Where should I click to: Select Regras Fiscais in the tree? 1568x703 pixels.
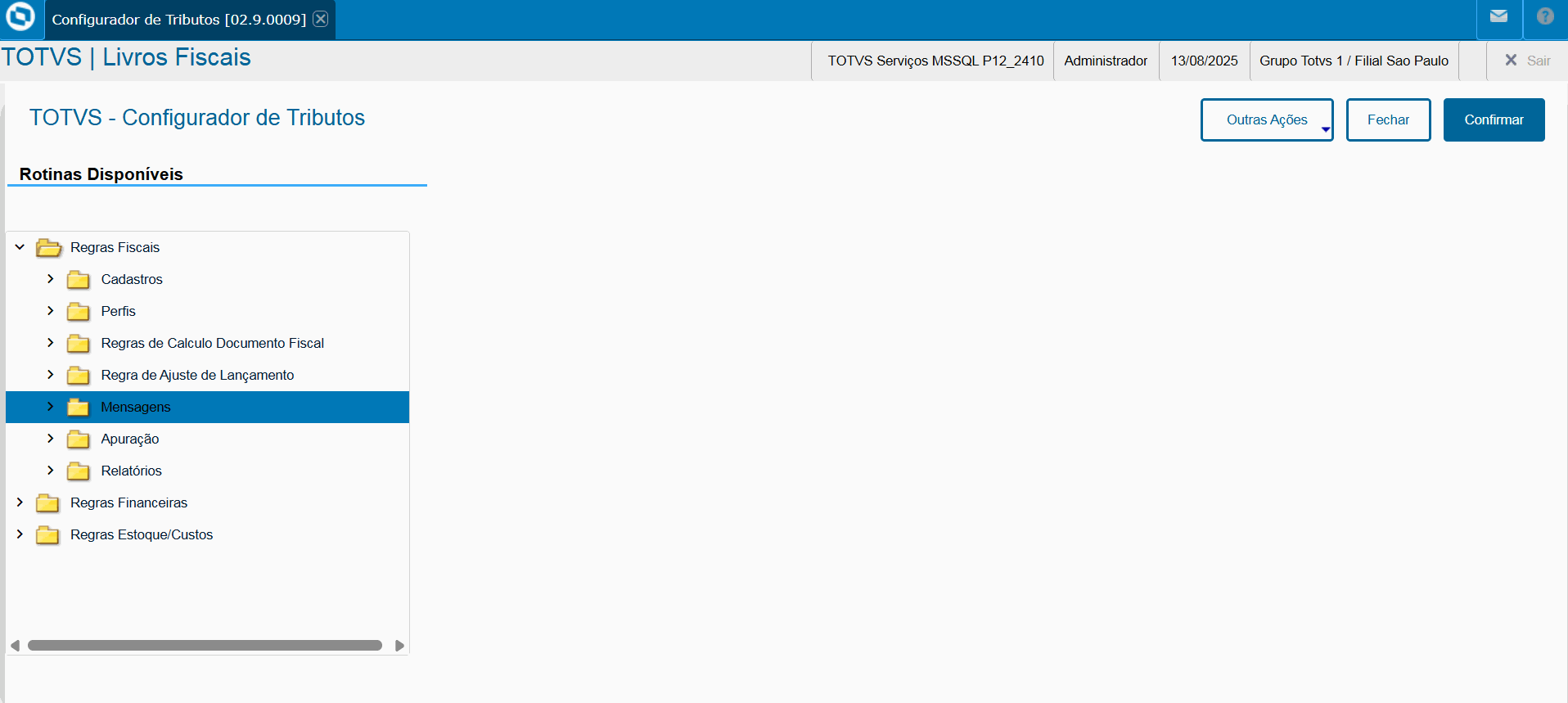click(115, 247)
